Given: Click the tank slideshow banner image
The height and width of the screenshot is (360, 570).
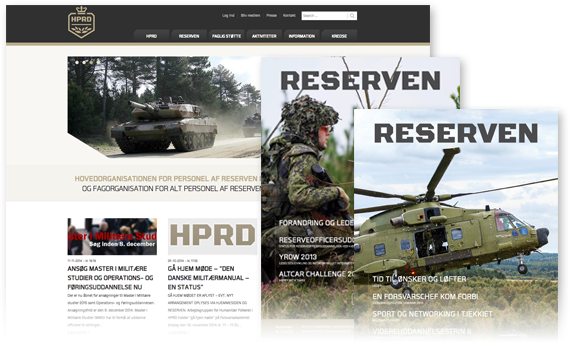Looking at the screenshot, I should pos(164,107).
